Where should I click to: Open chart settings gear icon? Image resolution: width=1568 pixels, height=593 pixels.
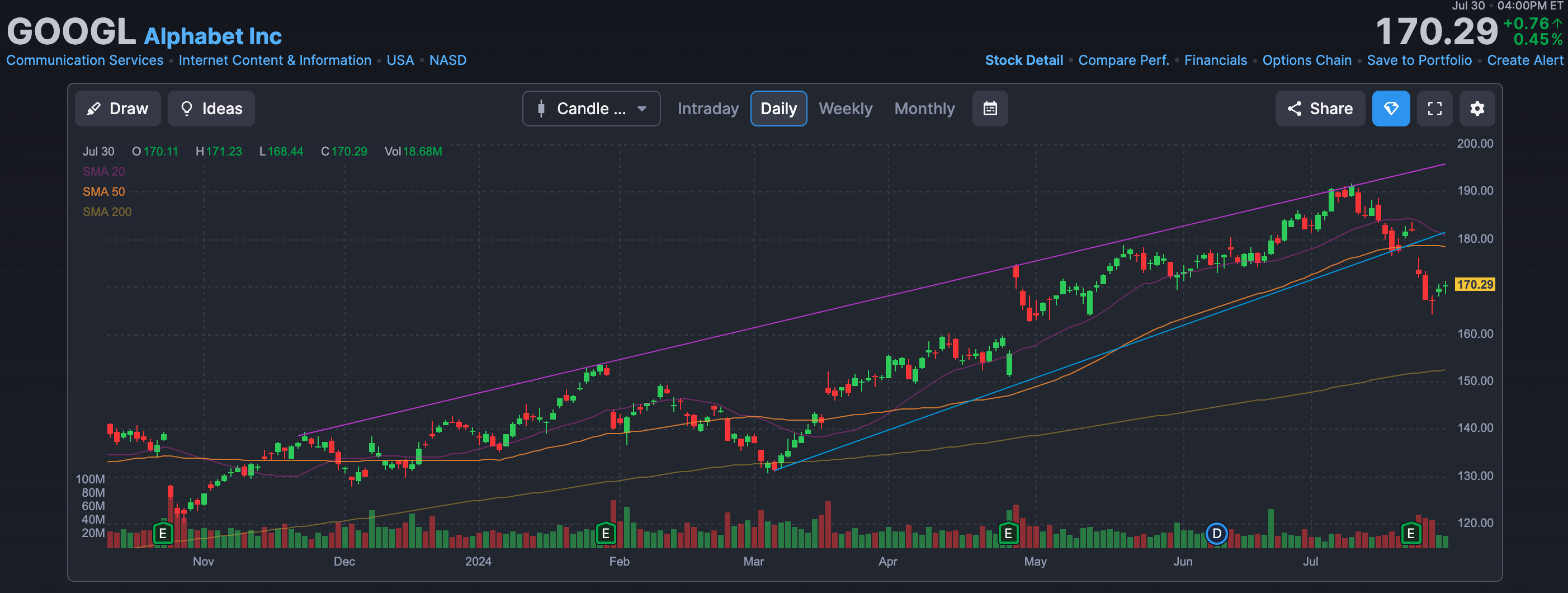(x=1477, y=109)
